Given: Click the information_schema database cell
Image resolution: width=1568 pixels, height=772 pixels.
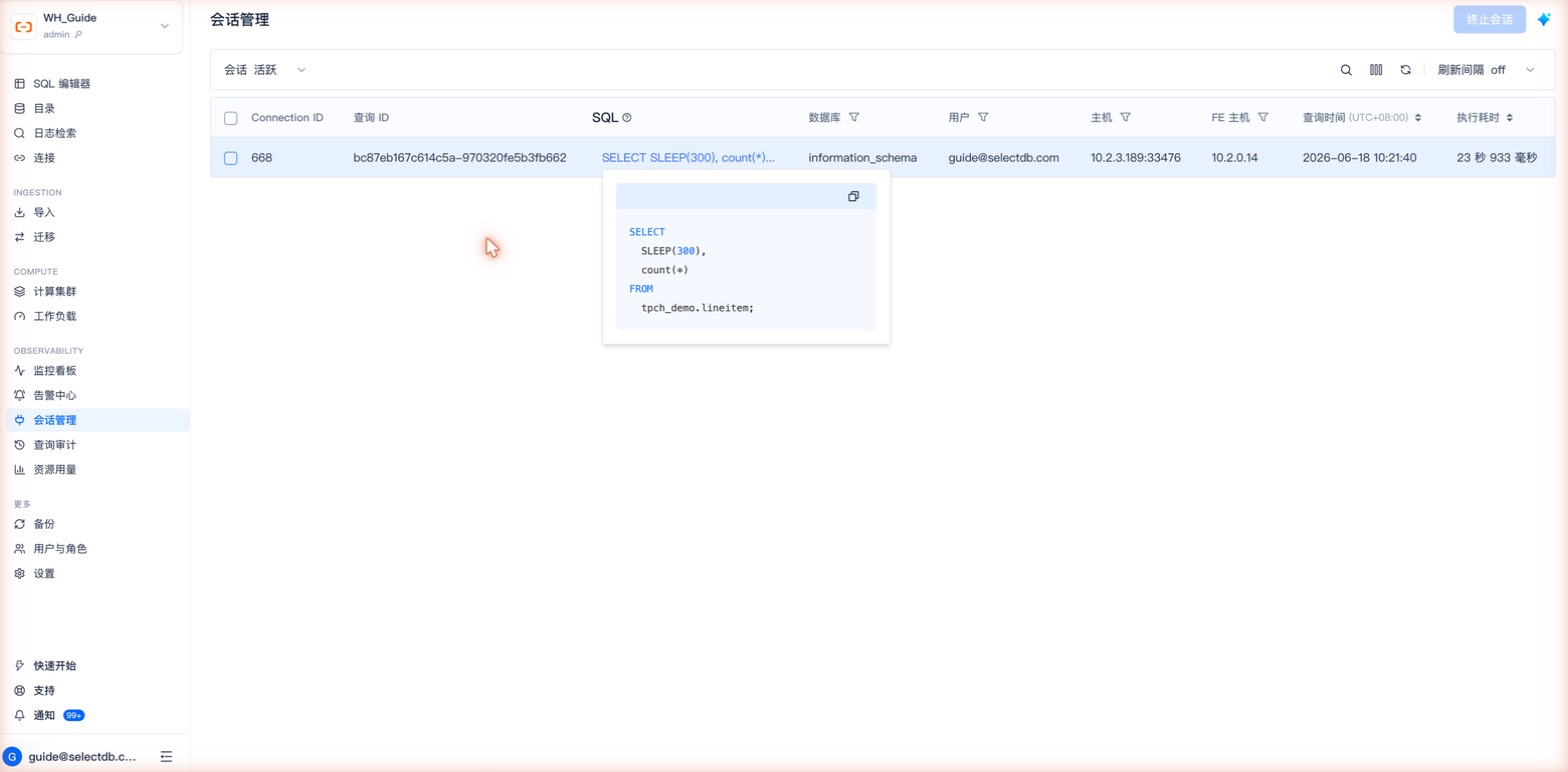Looking at the screenshot, I should pos(862,158).
